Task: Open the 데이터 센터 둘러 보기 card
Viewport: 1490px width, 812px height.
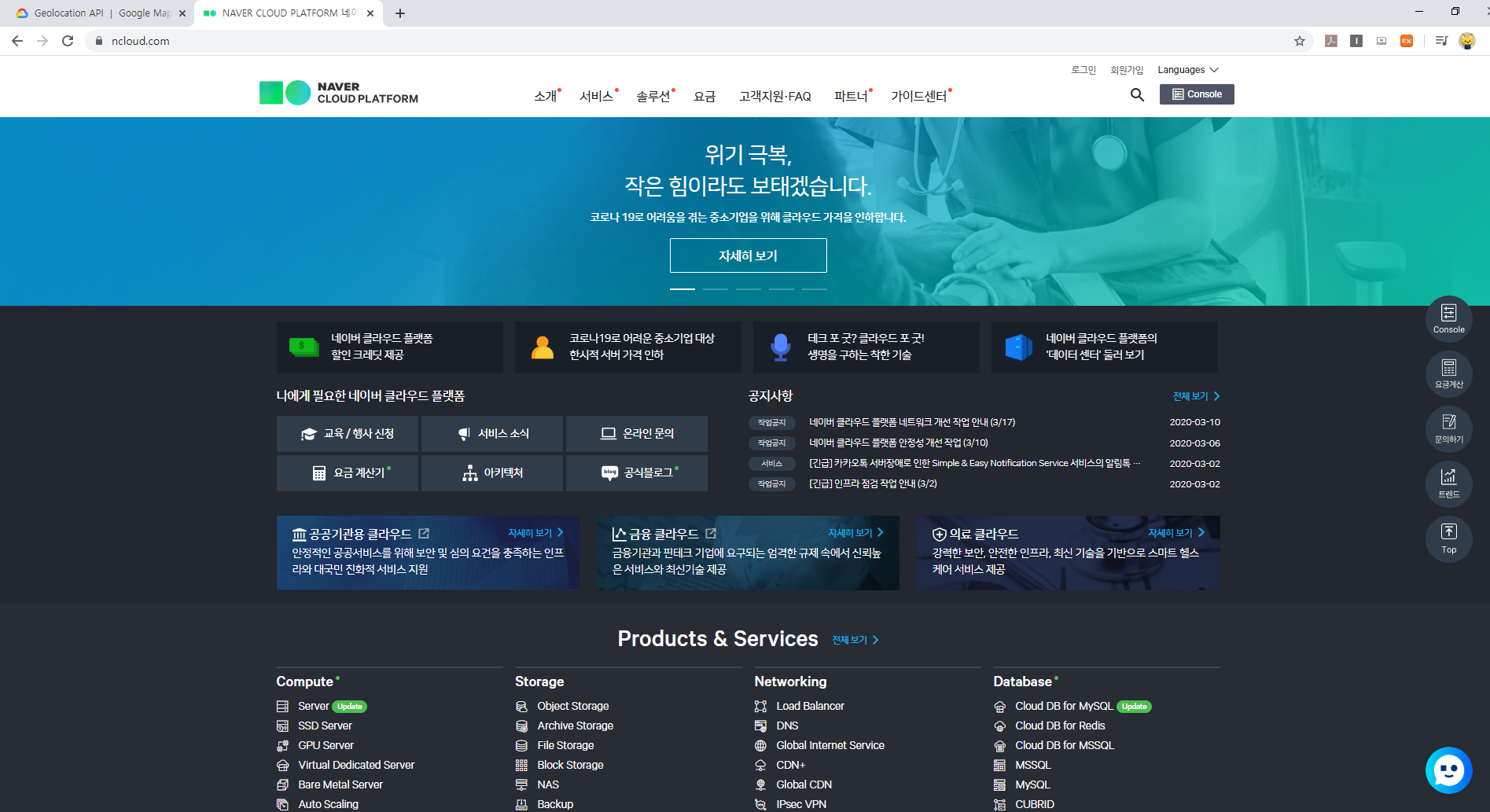Action: 1105,347
